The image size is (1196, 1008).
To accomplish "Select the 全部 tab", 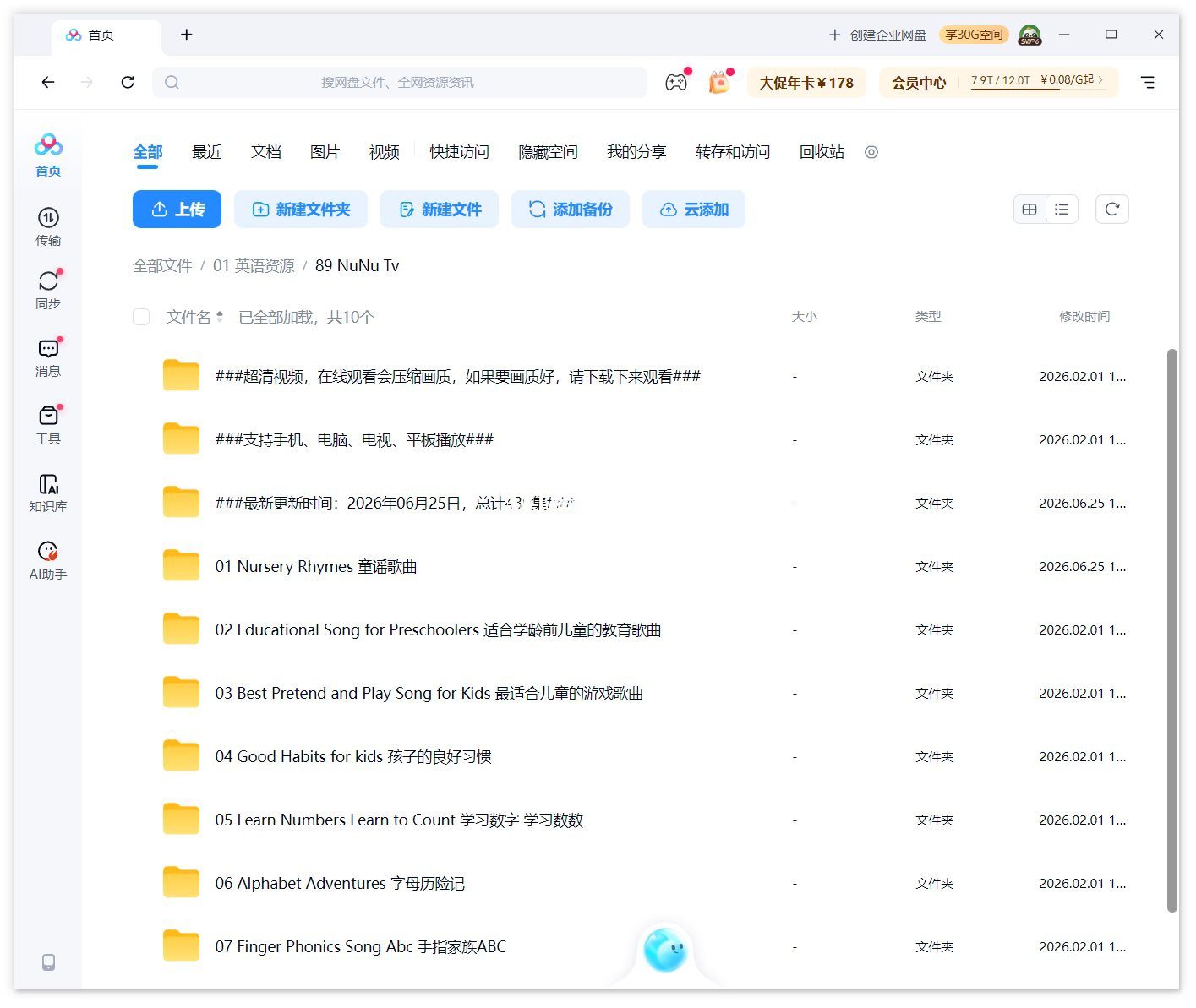I will (148, 152).
